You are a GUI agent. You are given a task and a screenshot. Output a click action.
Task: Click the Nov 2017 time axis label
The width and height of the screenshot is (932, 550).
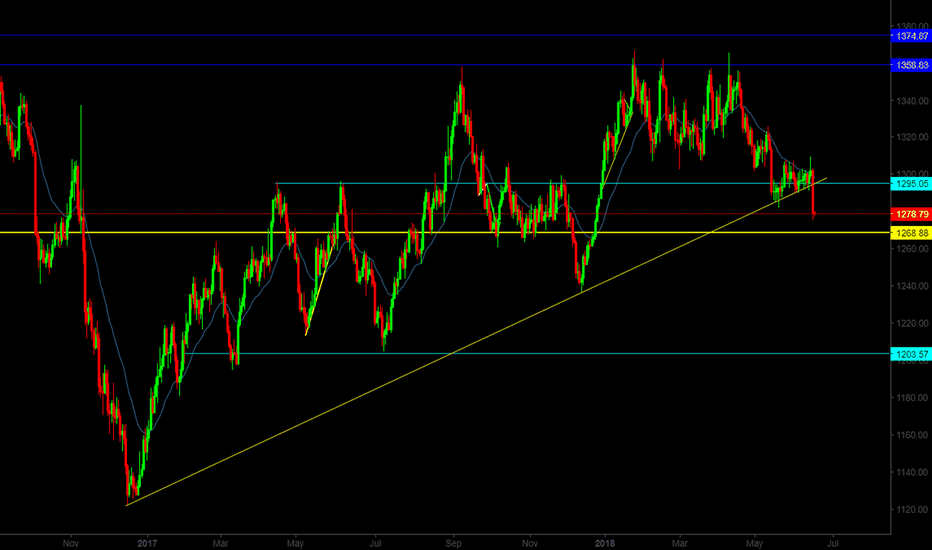(x=530, y=543)
